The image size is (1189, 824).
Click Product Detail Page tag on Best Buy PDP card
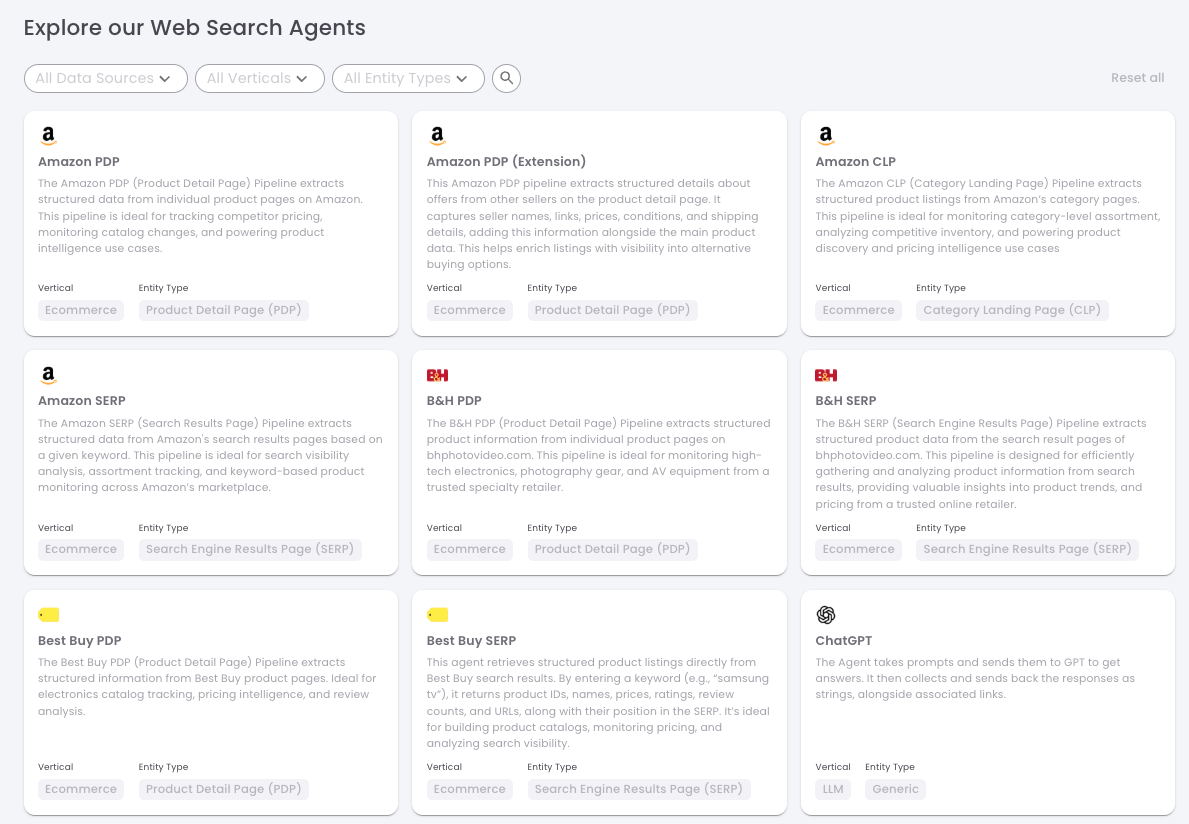(x=224, y=789)
